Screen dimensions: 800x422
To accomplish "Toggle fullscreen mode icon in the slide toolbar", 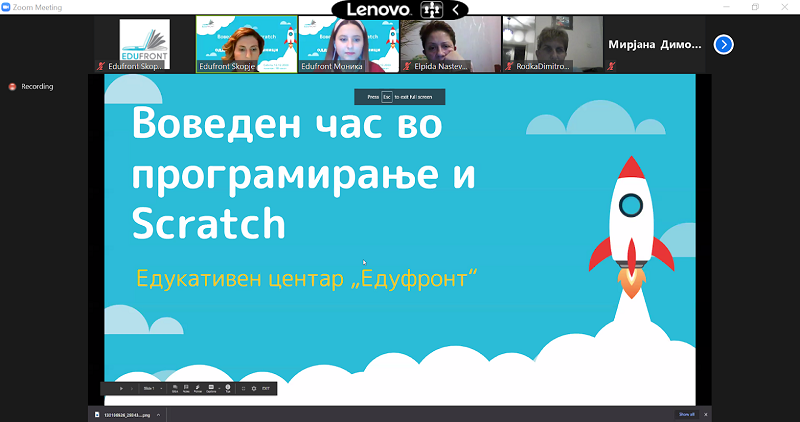I will tap(243, 388).
